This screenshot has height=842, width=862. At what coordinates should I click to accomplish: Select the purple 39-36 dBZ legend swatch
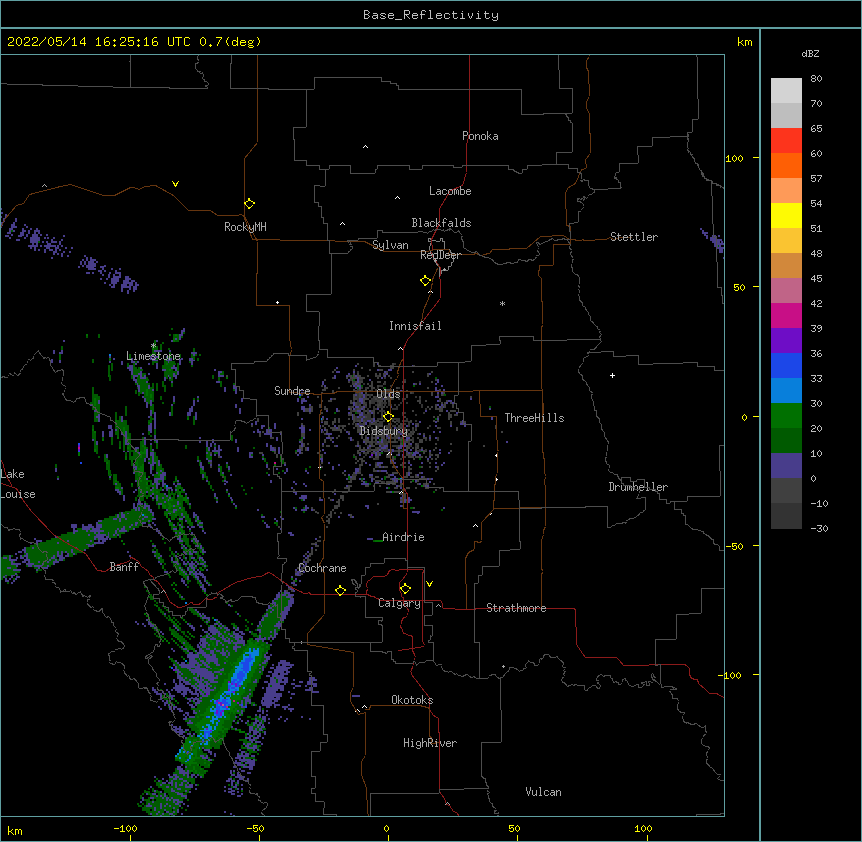click(786, 341)
